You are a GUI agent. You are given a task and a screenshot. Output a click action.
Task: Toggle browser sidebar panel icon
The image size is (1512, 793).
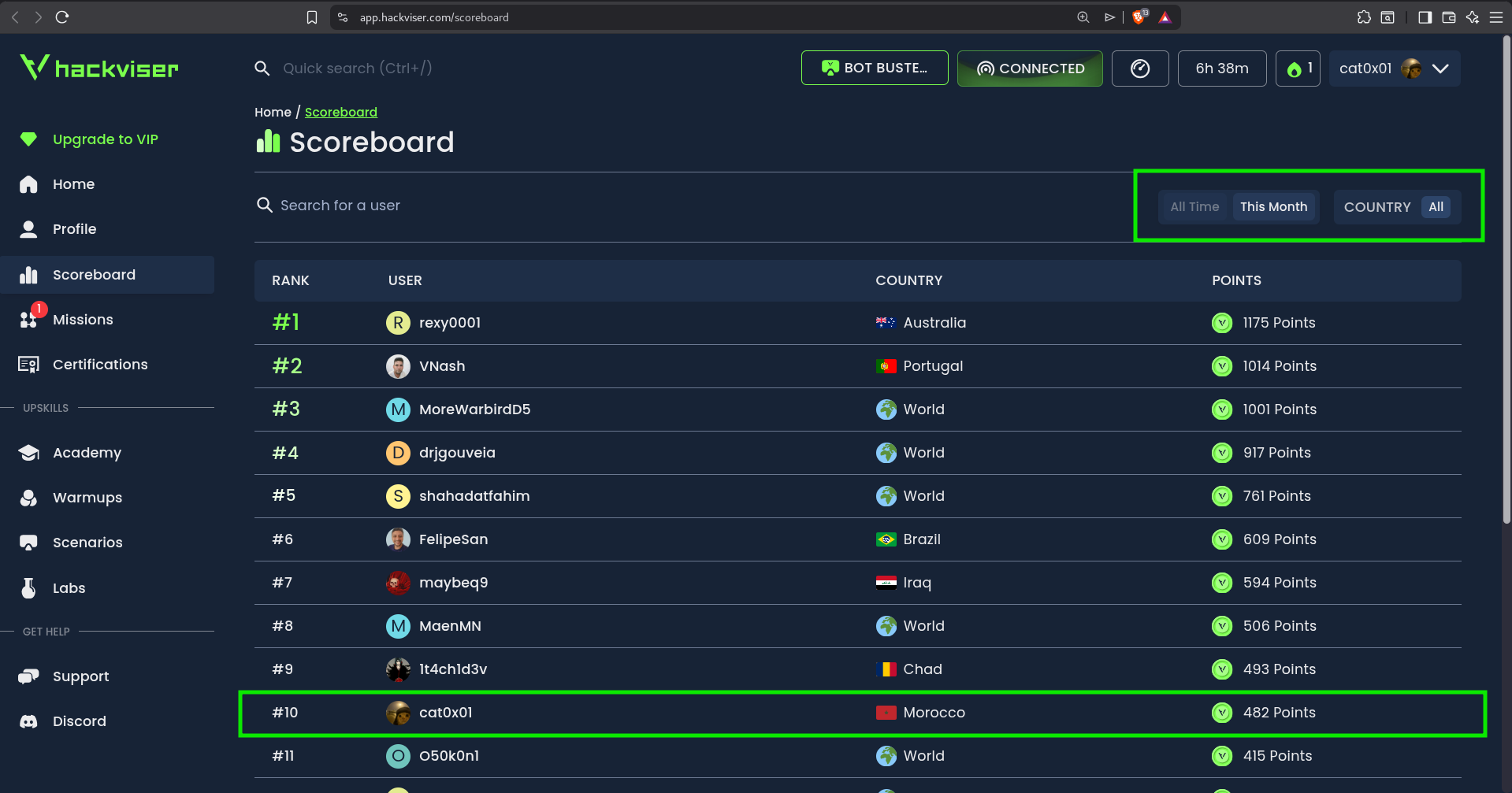tap(1425, 17)
